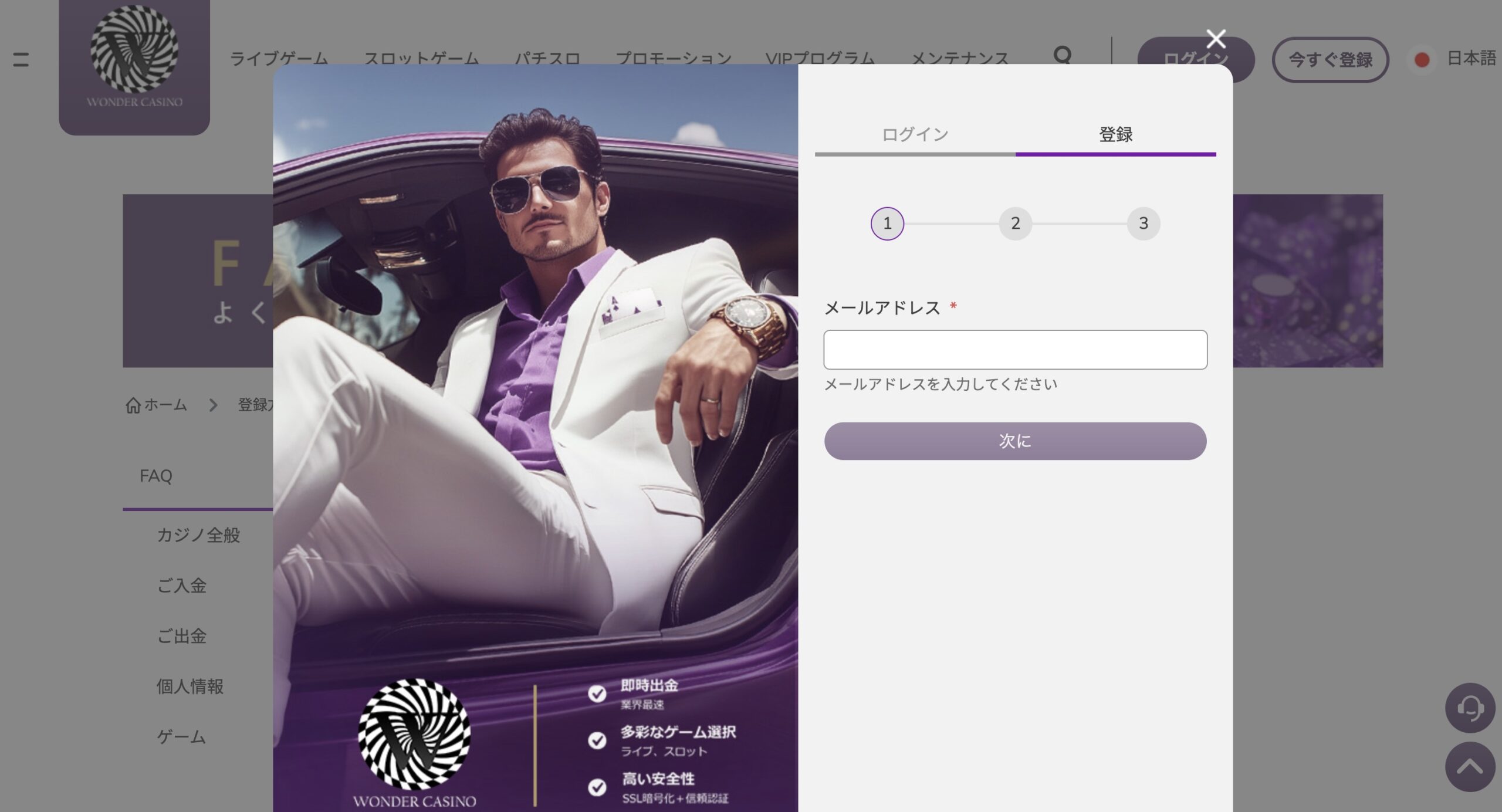Click the scroll-to-top arrow button
The image size is (1502, 812).
coord(1470,766)
